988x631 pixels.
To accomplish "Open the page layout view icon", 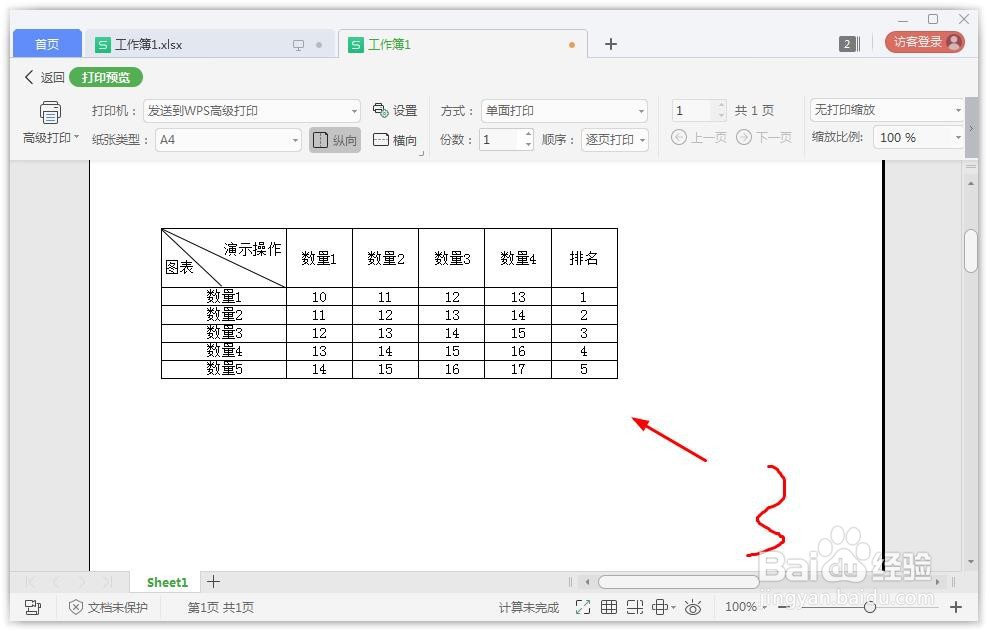I will (x=660, y=607).
